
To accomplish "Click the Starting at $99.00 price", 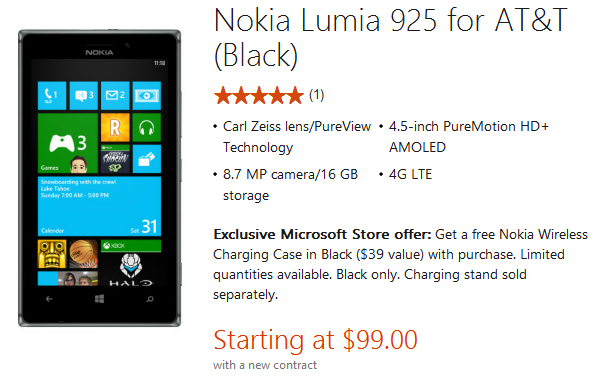I will (x=316, y=340).
